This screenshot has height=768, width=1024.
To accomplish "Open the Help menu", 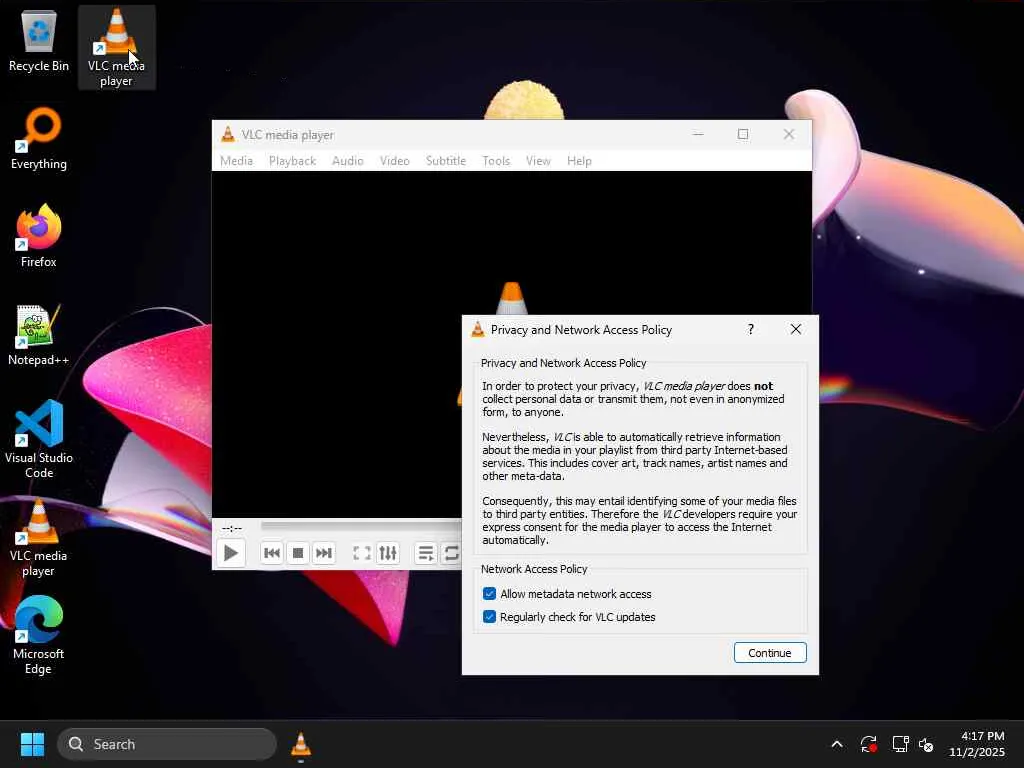I will point(579,161).
